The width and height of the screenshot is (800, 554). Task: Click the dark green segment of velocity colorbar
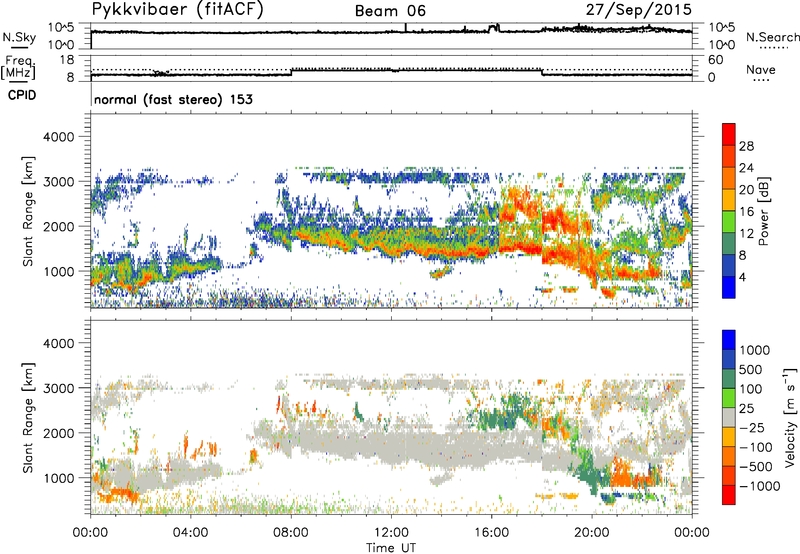pos(729,379)
